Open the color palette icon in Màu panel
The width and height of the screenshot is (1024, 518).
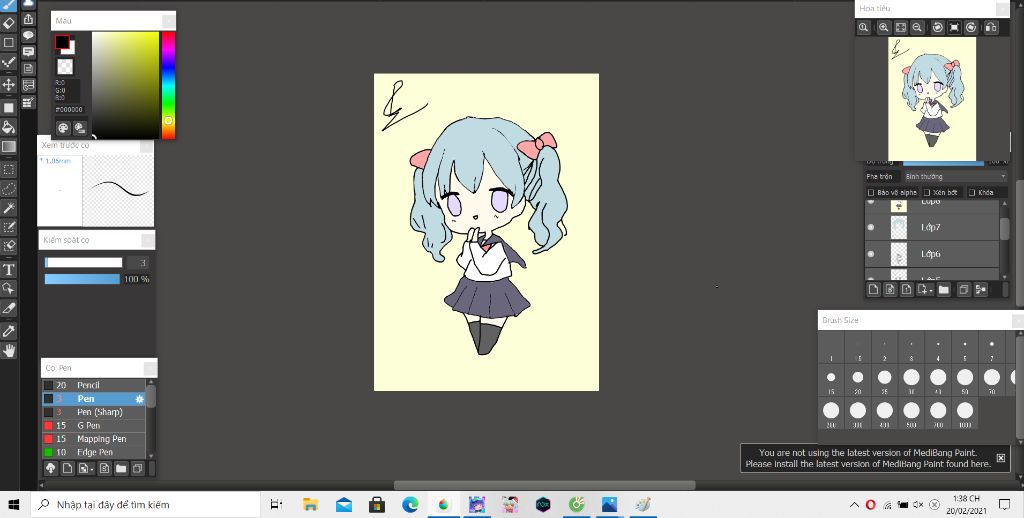coord(63,128)
